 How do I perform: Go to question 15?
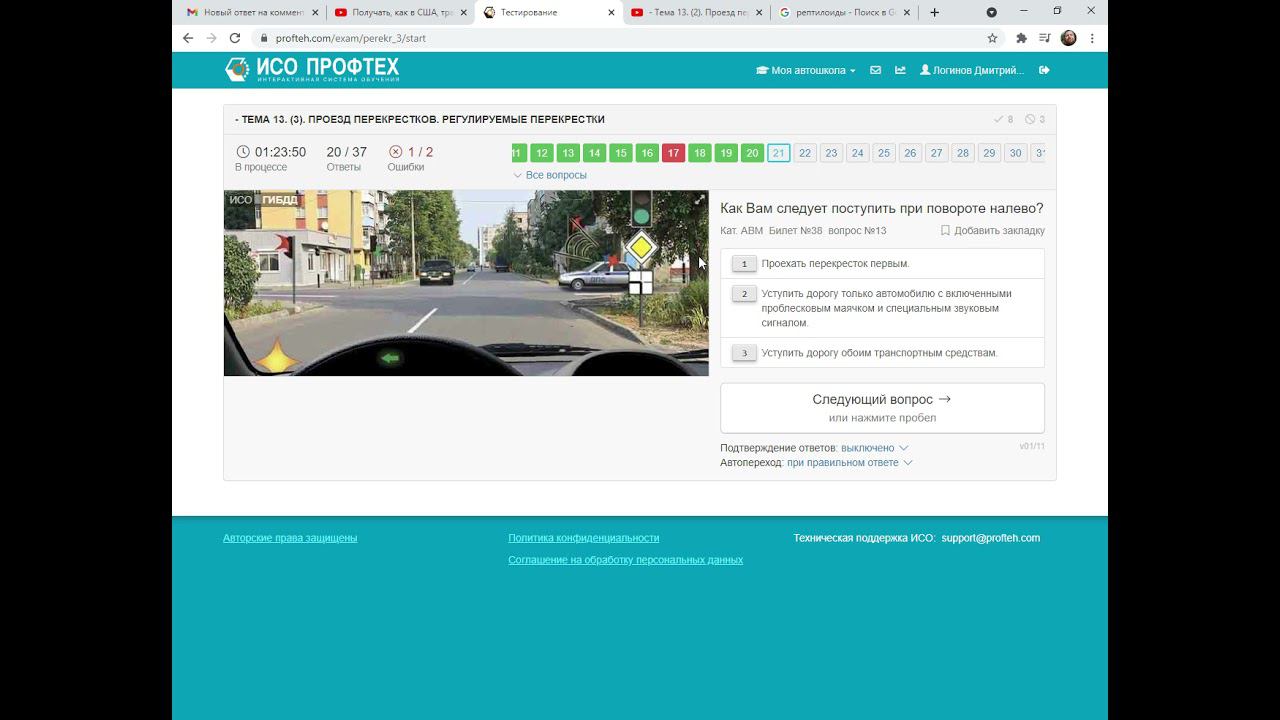pos(621,153)
